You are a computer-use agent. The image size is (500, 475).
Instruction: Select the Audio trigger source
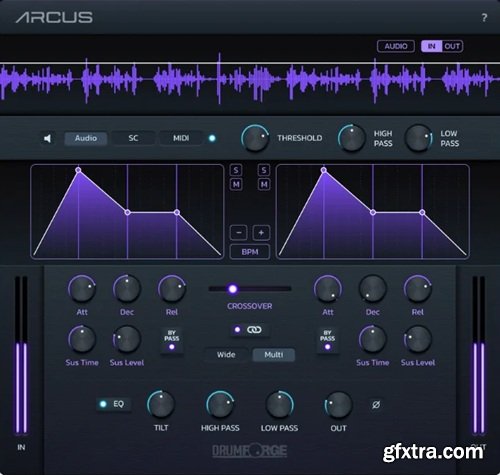point(86,138)
